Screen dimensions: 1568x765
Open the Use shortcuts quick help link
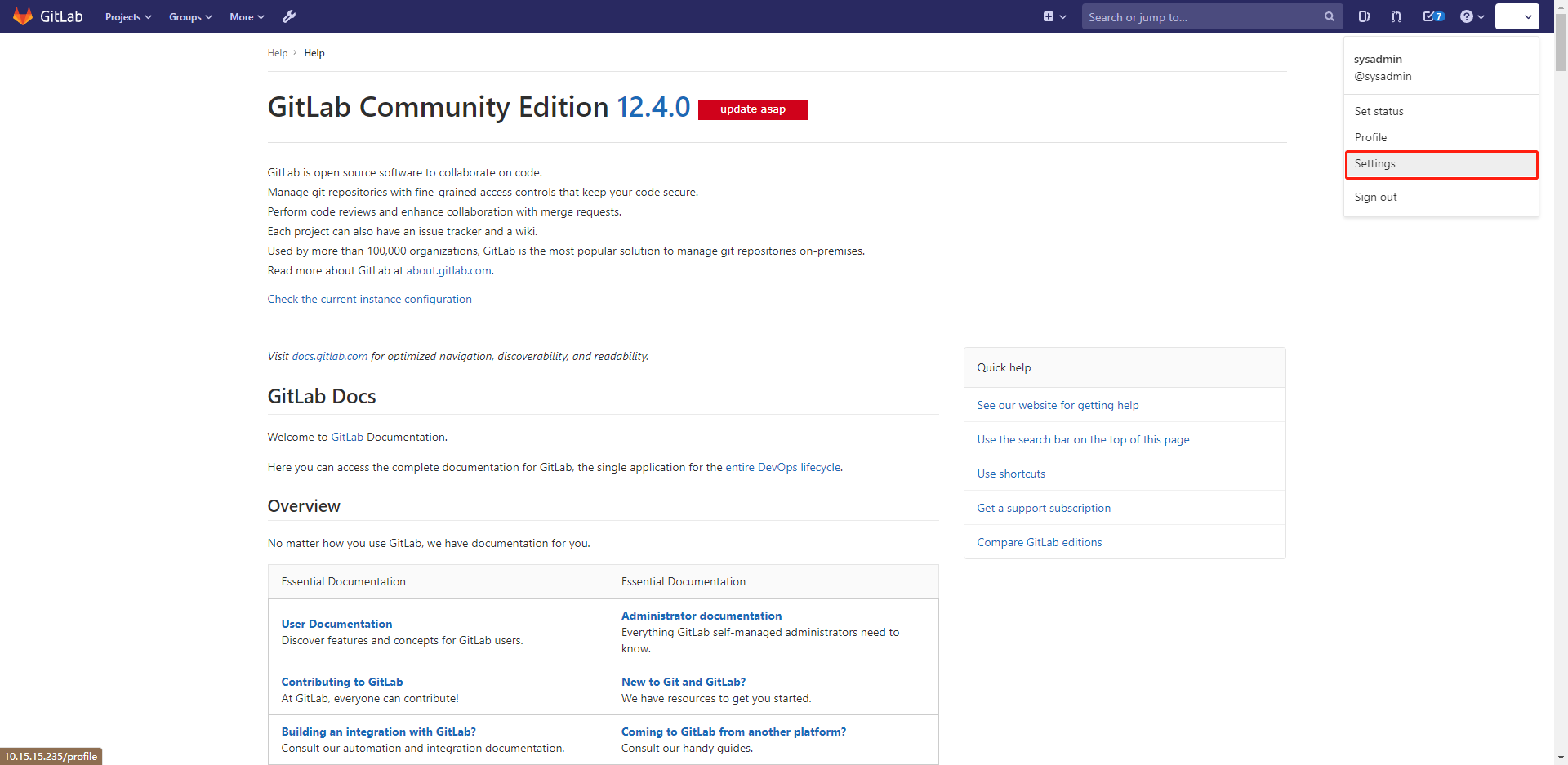[x=1011, y=474]
